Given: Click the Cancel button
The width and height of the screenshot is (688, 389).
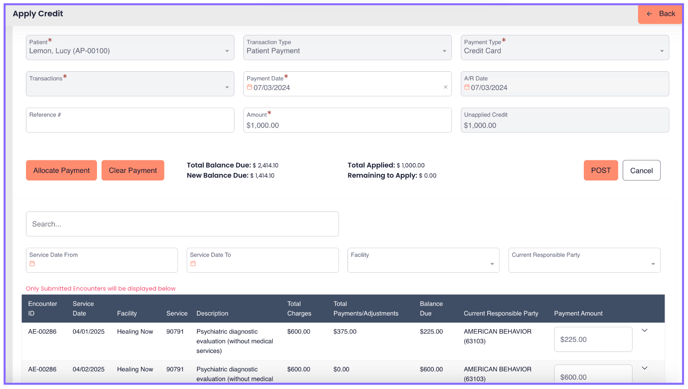Looking at the screenshot, I should click(x=641, y=170).
